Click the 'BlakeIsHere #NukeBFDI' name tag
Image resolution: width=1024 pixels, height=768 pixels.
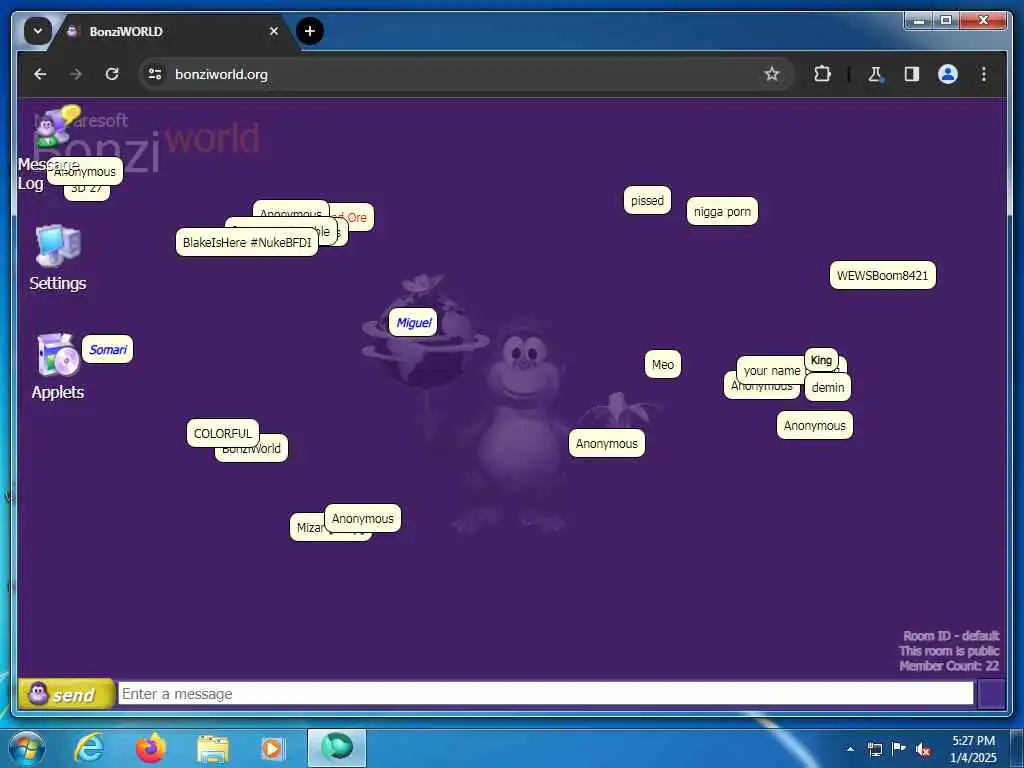pos(247,242)
